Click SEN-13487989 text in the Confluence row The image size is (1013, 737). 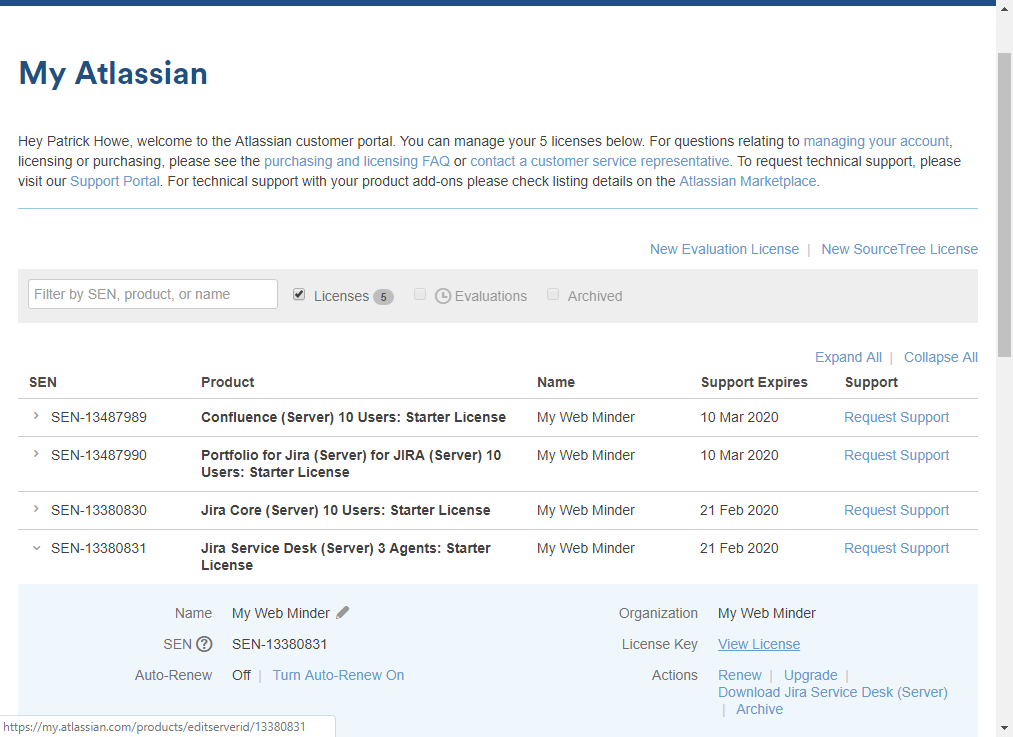(99, 417)
